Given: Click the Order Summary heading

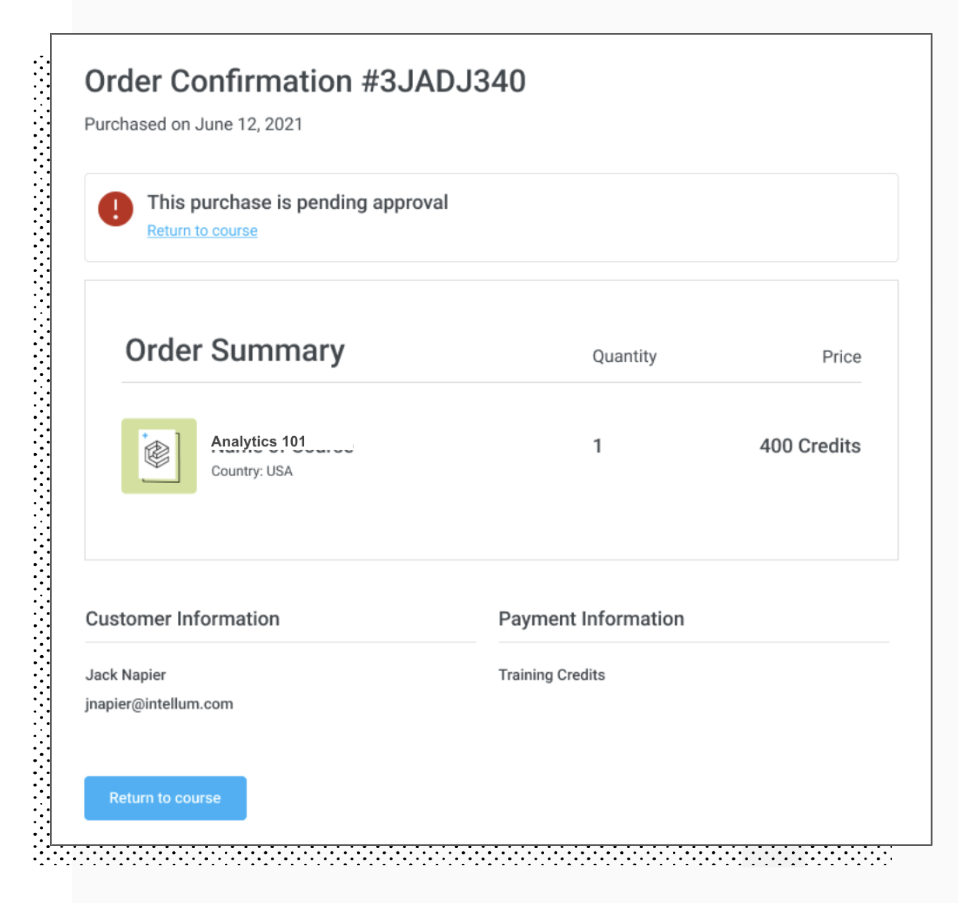Looking at the screenshot, I should pos(235,351).
